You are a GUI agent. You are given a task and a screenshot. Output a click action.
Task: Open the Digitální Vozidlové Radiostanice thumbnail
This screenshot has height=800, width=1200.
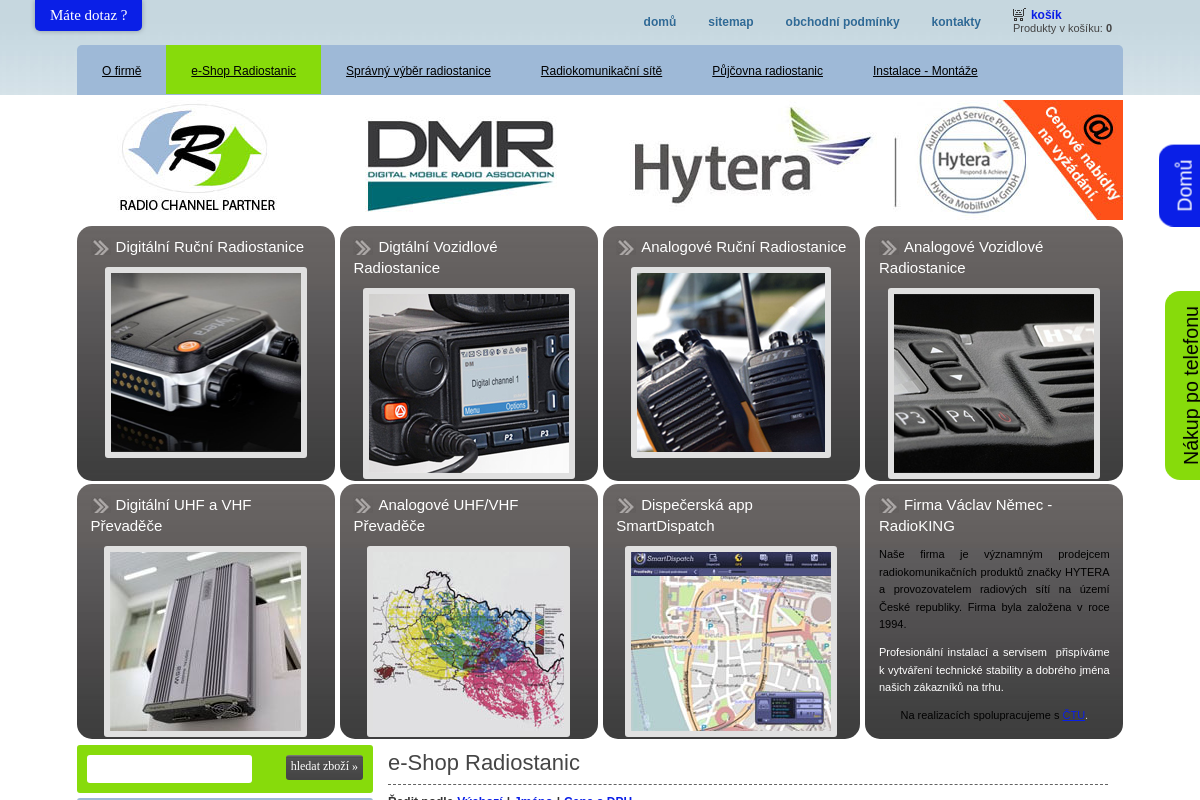coord(469,383)
